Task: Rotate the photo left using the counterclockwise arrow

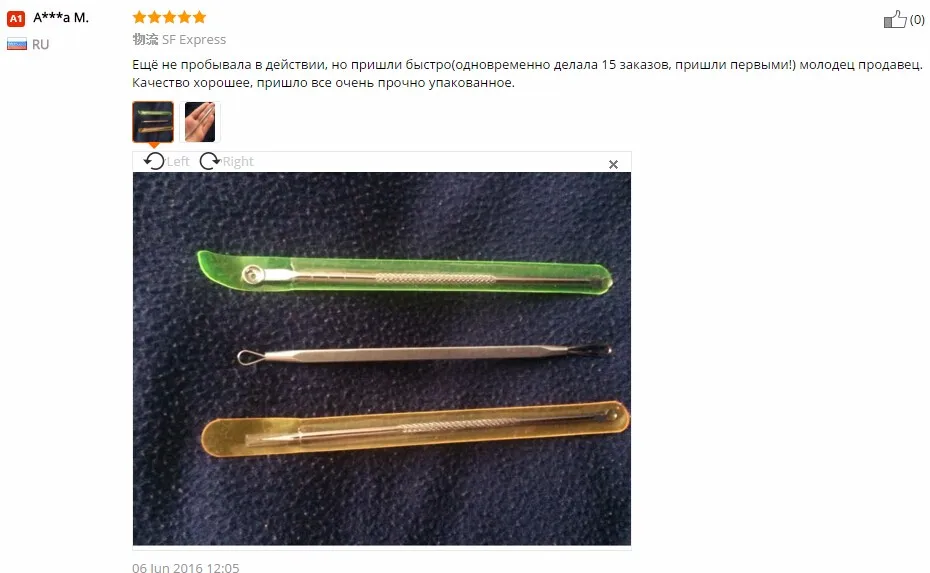Action: [x=154, y=161]
